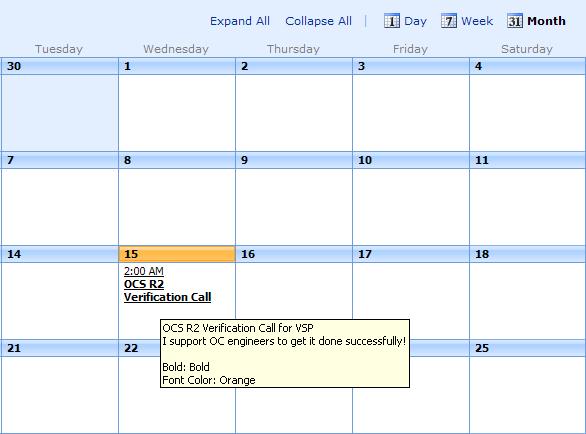Expand all calendar items

click(240, 21)
